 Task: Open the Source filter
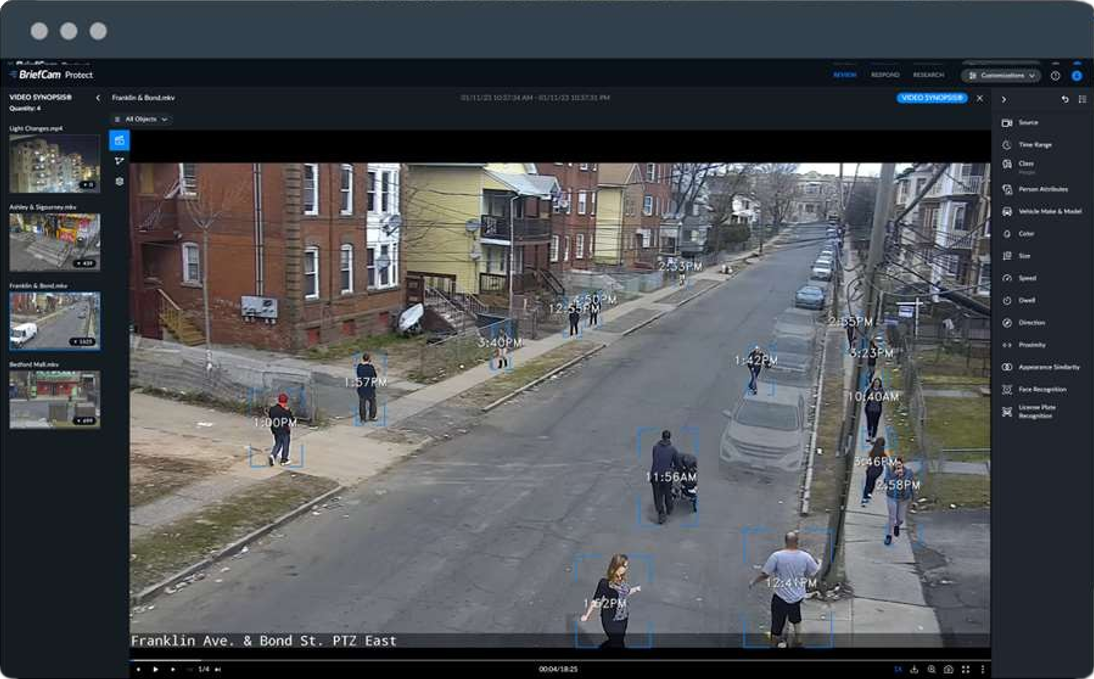1027,123
